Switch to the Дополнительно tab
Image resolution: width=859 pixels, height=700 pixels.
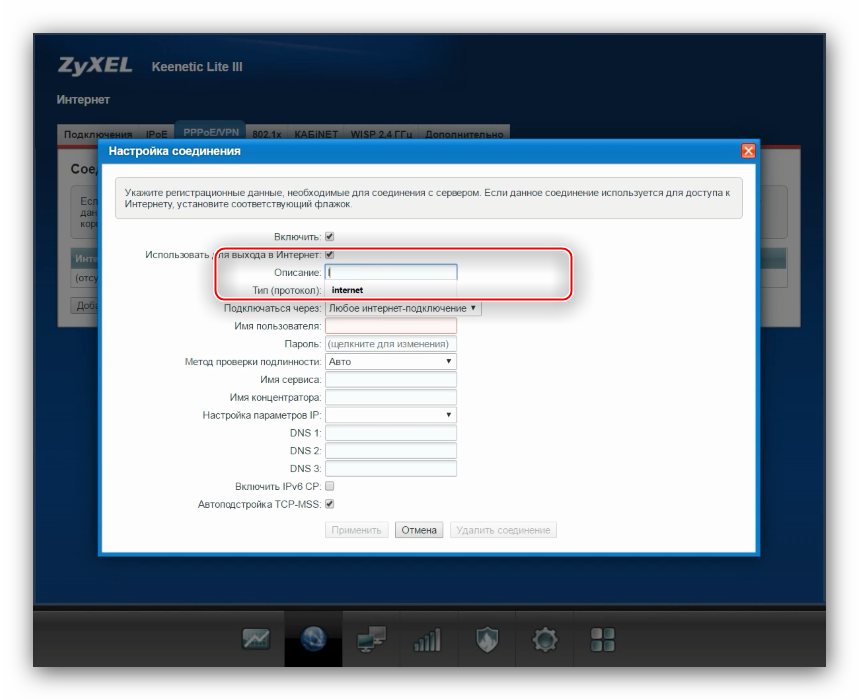point(464,134)
